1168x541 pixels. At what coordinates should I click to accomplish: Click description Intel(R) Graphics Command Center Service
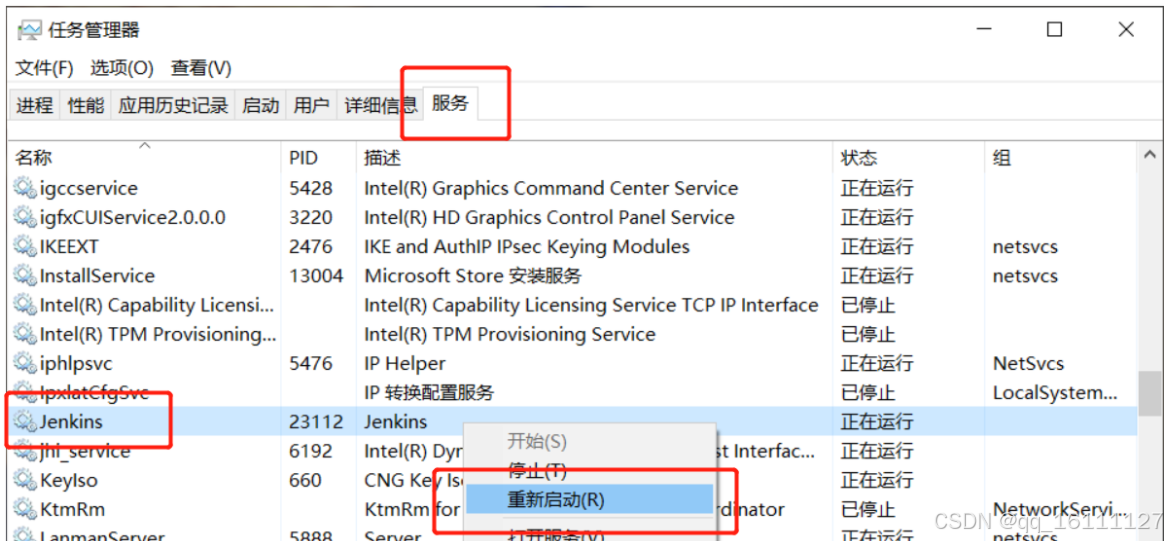(551, 188)
